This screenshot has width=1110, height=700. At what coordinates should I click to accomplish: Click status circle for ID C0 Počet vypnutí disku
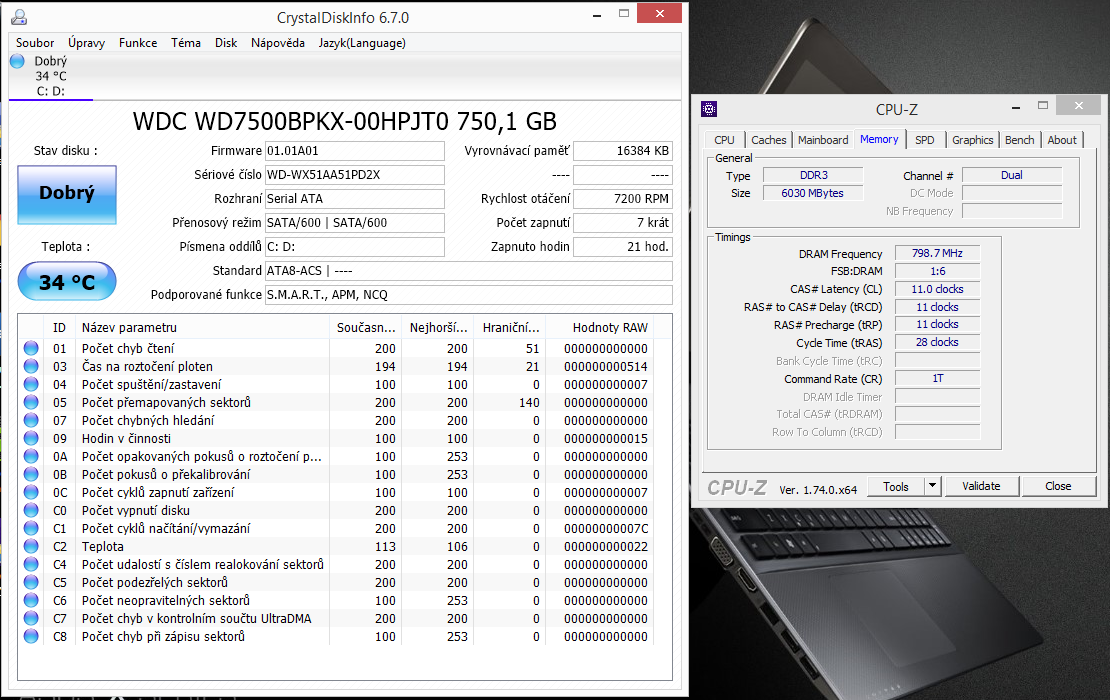point(31,510)
